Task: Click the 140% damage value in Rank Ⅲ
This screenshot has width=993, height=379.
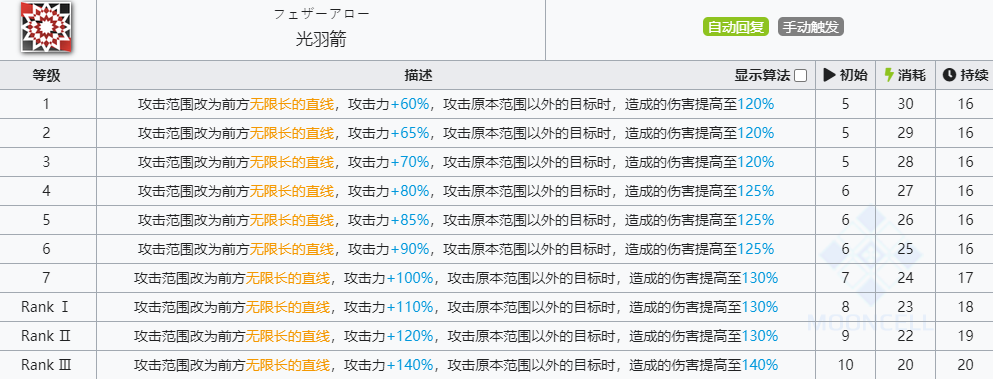Action: click(x=760, y=365)
